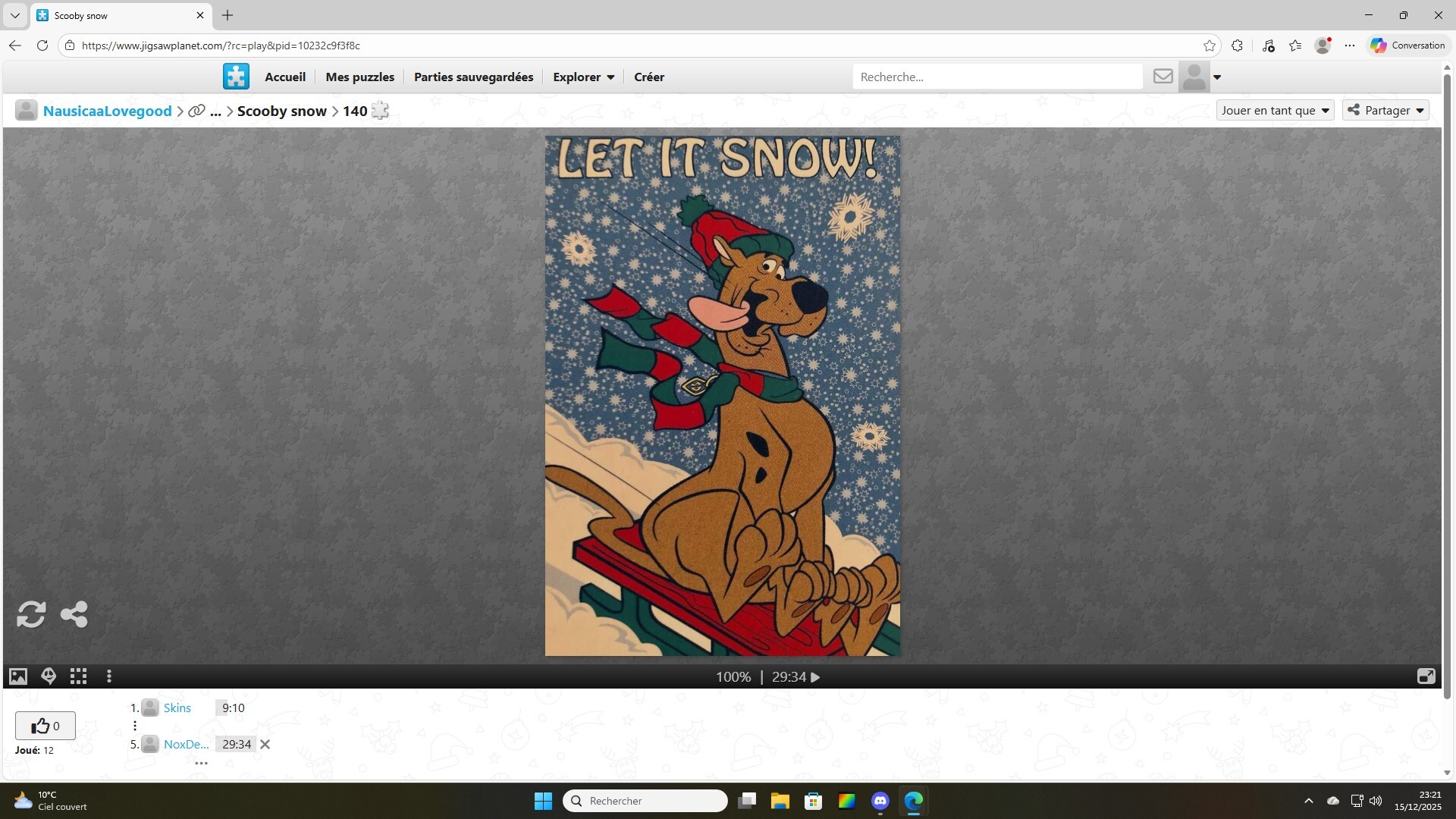Click the thumbs-up like button
Screen dimensions: 1456x819
[x=45, y=726]
